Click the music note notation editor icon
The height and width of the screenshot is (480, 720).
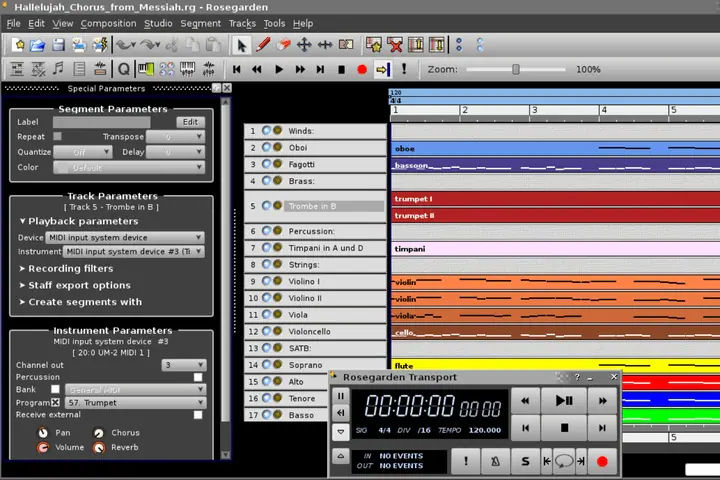pos(58,69)
